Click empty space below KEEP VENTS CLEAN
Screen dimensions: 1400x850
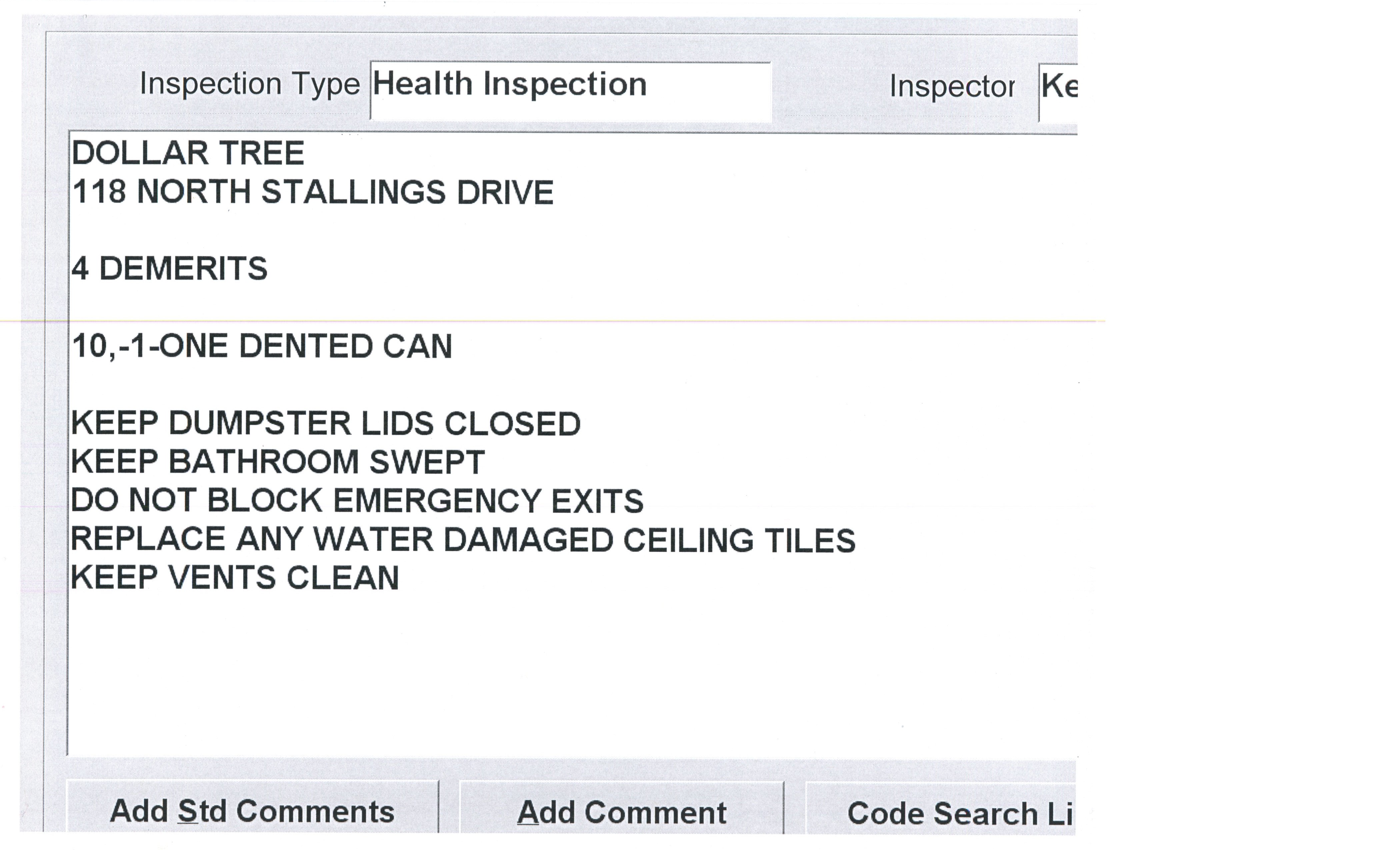[x=455, y=670]
